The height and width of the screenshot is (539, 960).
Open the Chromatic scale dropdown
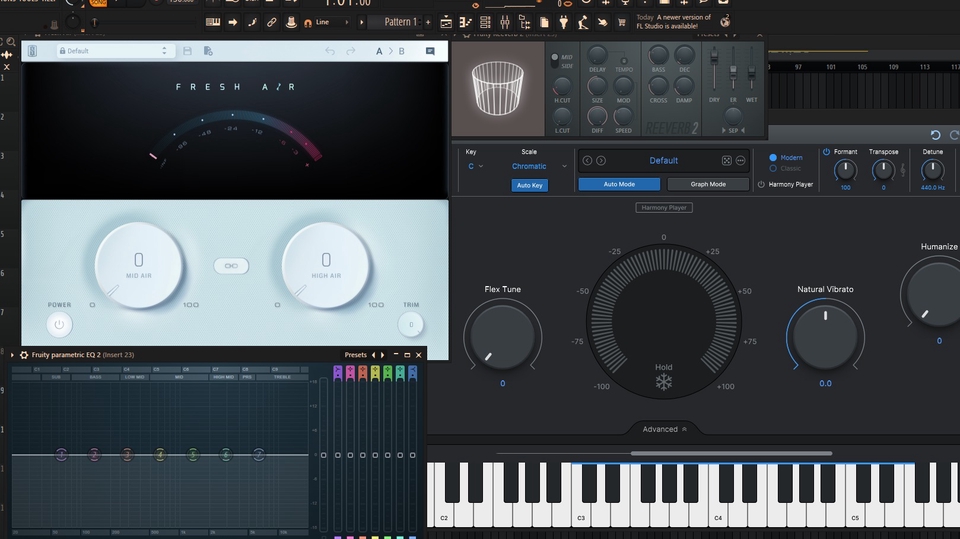click(539, 166)
